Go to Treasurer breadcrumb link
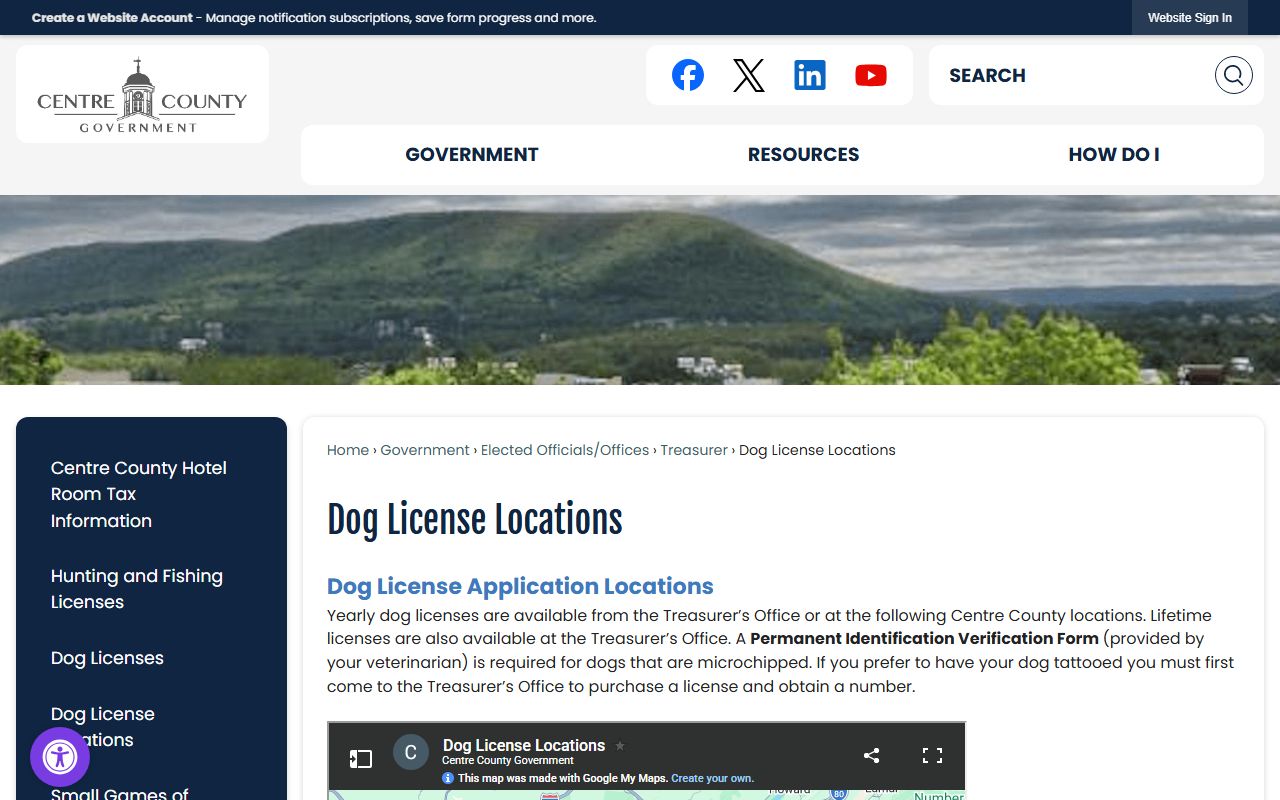 tap(694, 450)
